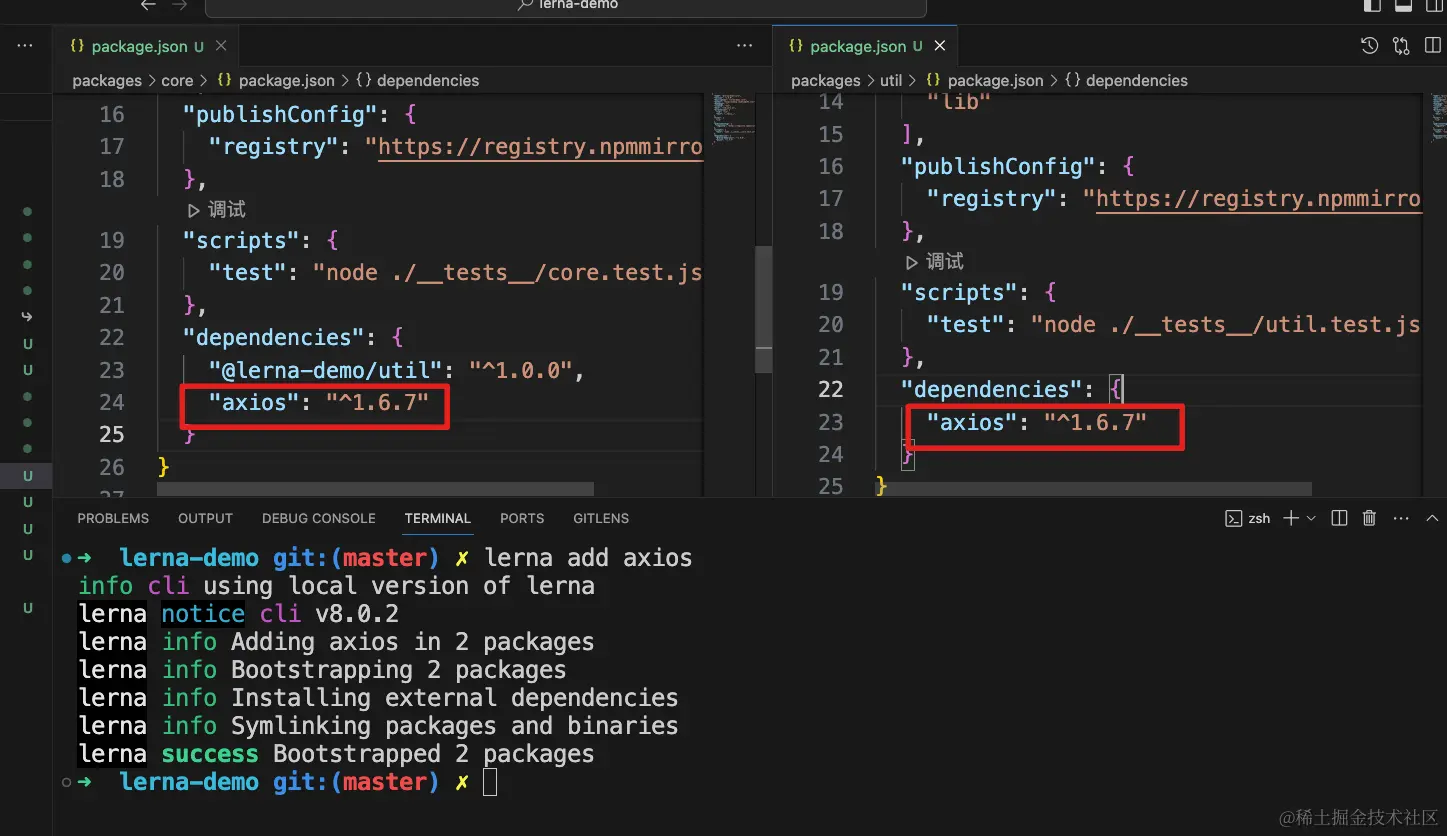Click 'packages' breadcrumb in left editor

(x=107, y=80)
